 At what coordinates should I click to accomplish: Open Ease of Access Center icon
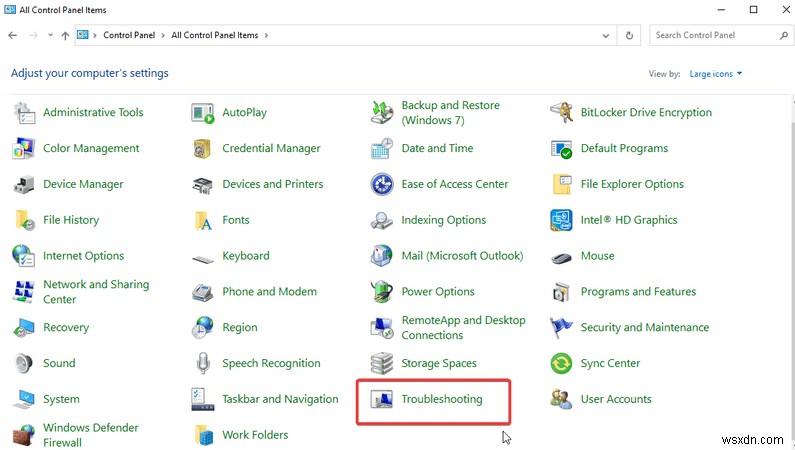[382, 184]
